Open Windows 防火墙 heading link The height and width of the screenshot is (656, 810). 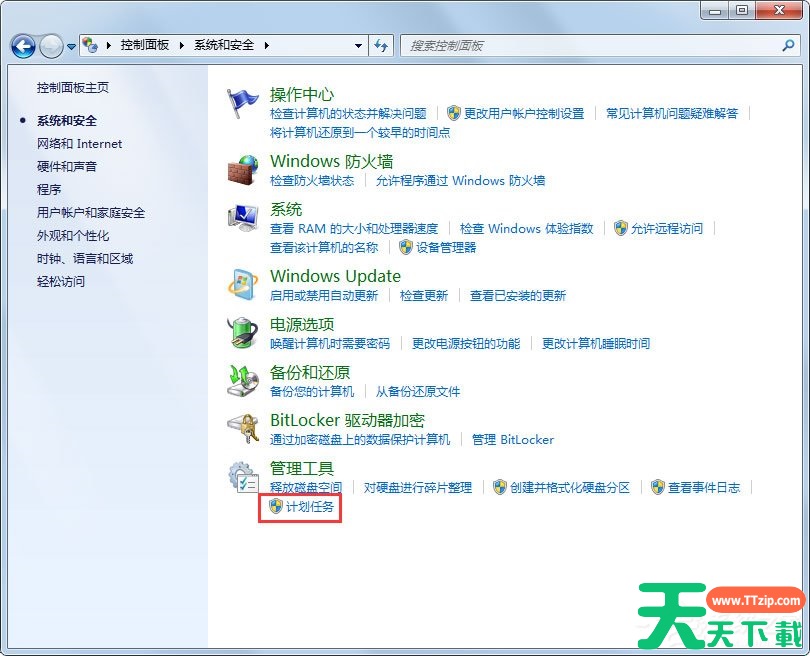(x=331, y=161)
